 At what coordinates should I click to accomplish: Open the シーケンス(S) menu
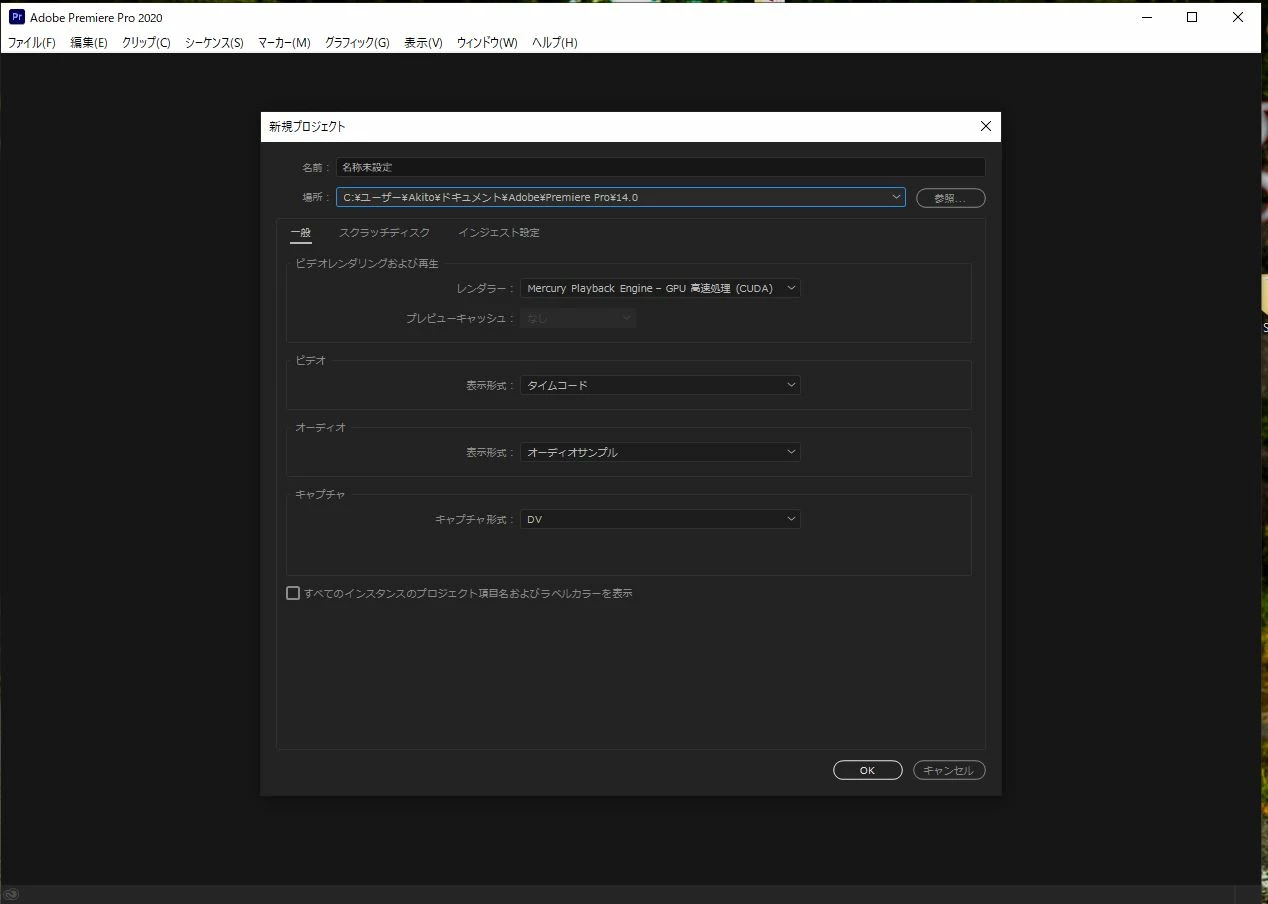tap(214, 43)
